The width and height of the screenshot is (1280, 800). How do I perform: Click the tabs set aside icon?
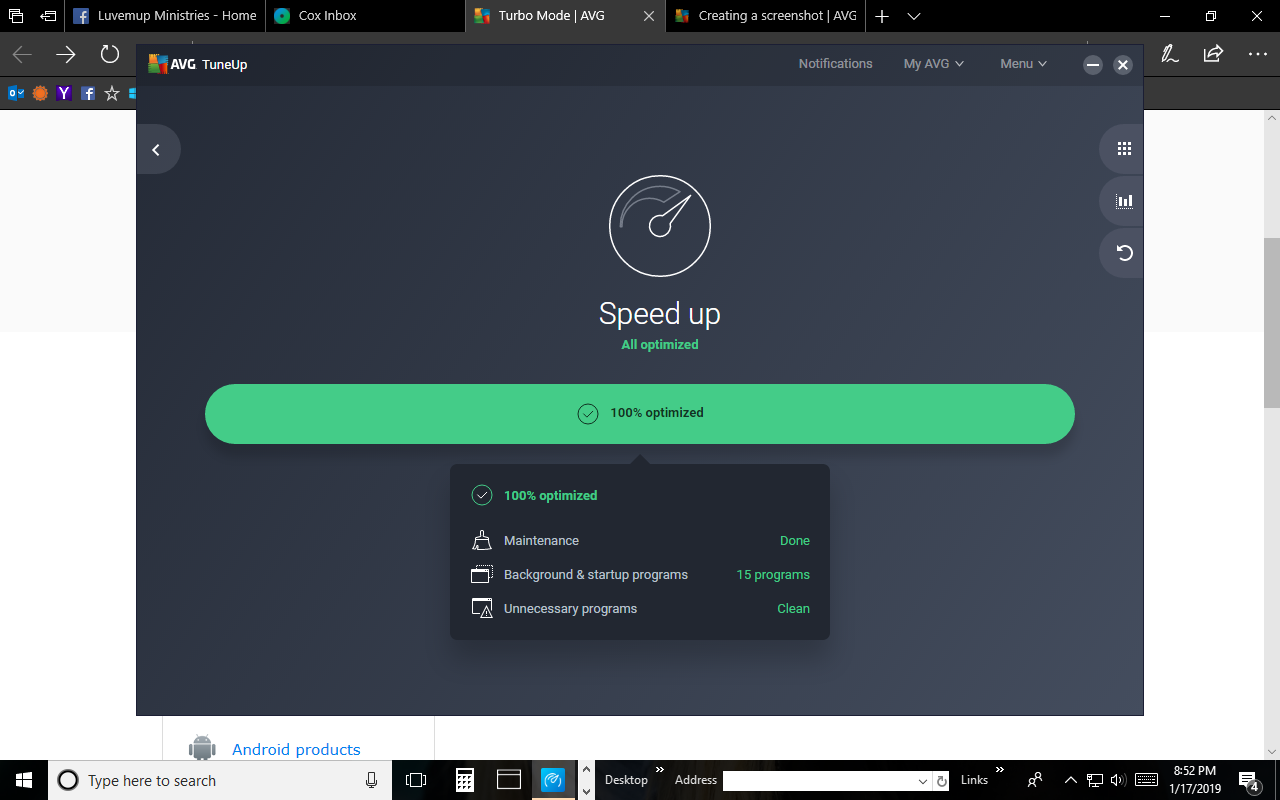(x=16, y=16)
